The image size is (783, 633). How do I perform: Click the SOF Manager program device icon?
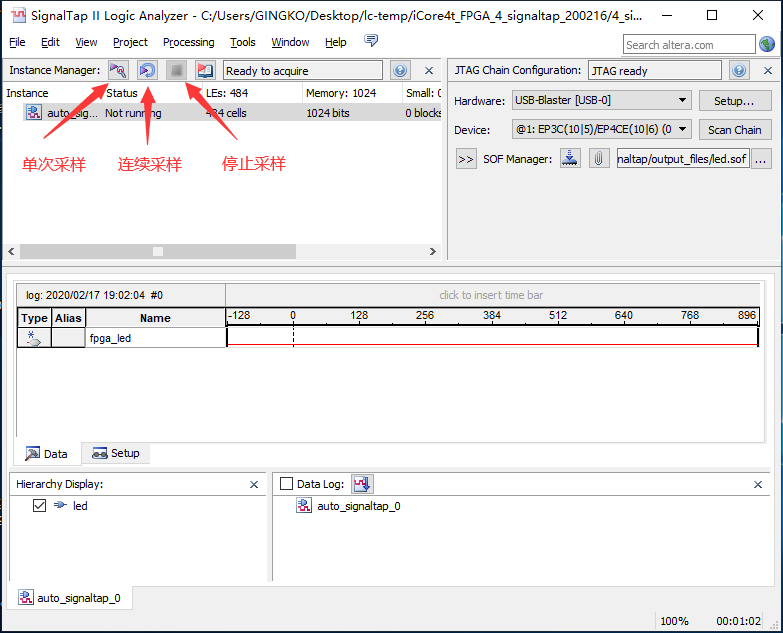coord(570,159)
